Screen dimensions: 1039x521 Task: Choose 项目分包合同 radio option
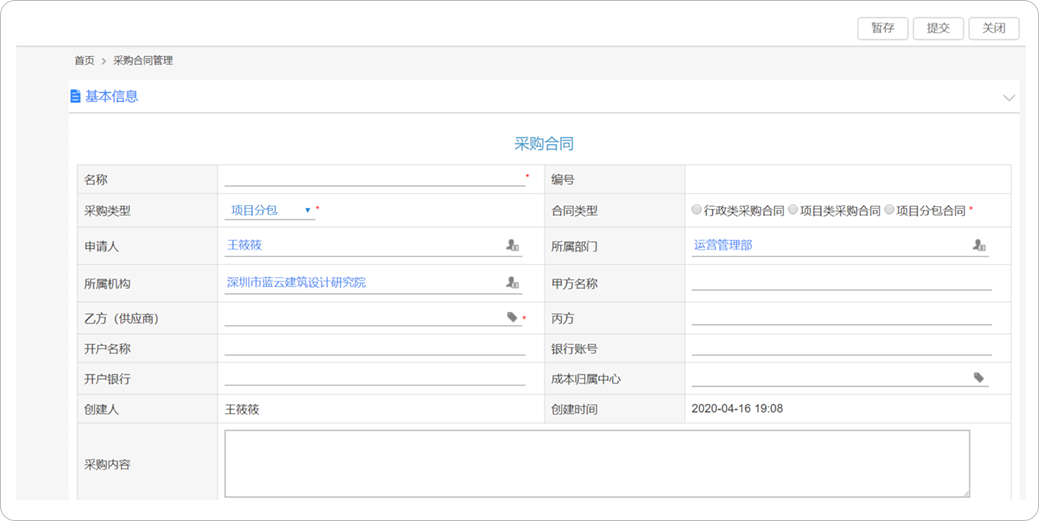889,210
